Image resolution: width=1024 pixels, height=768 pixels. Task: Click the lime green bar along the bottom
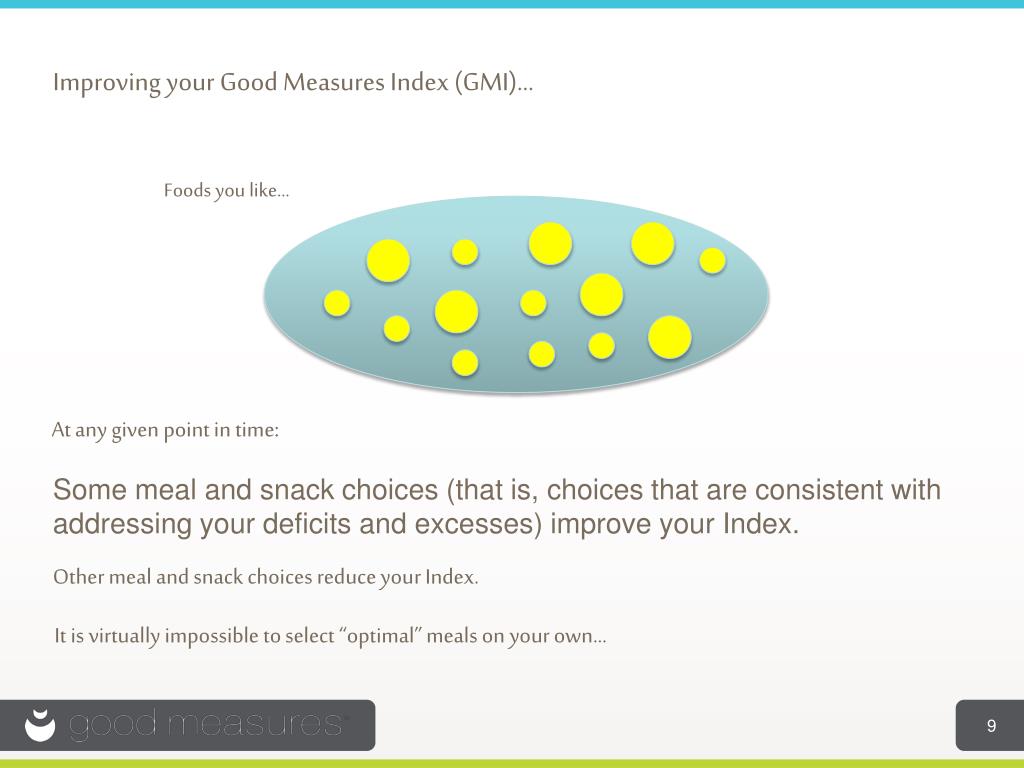(x=512, y=763)
